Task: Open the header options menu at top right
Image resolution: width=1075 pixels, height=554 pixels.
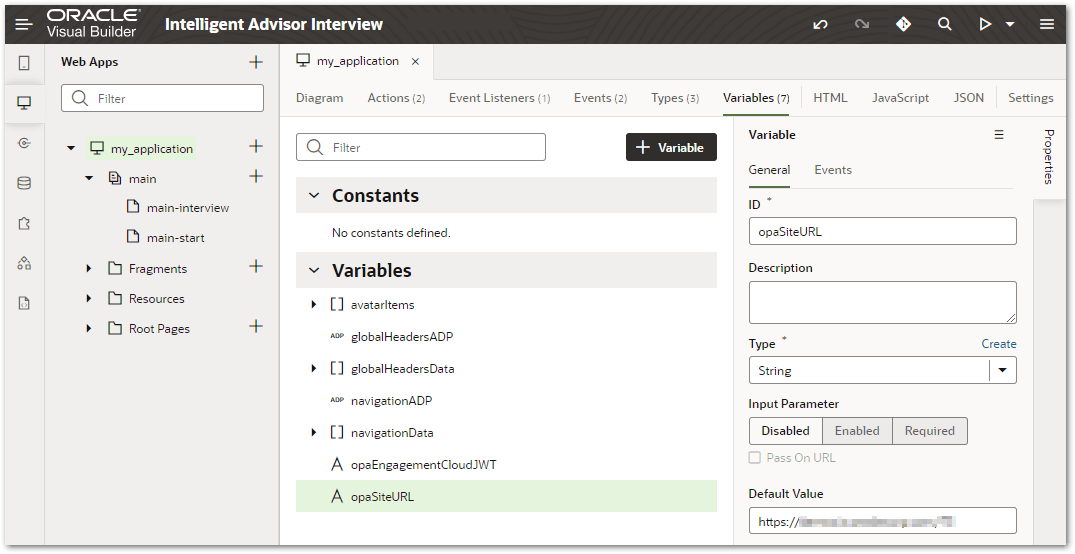Action: [x=1046, y=25]
